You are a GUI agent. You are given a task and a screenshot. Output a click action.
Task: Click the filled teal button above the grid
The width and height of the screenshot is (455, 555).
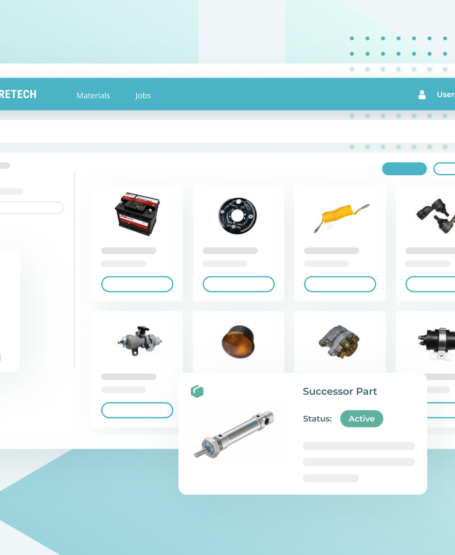(x=404, y=168)
